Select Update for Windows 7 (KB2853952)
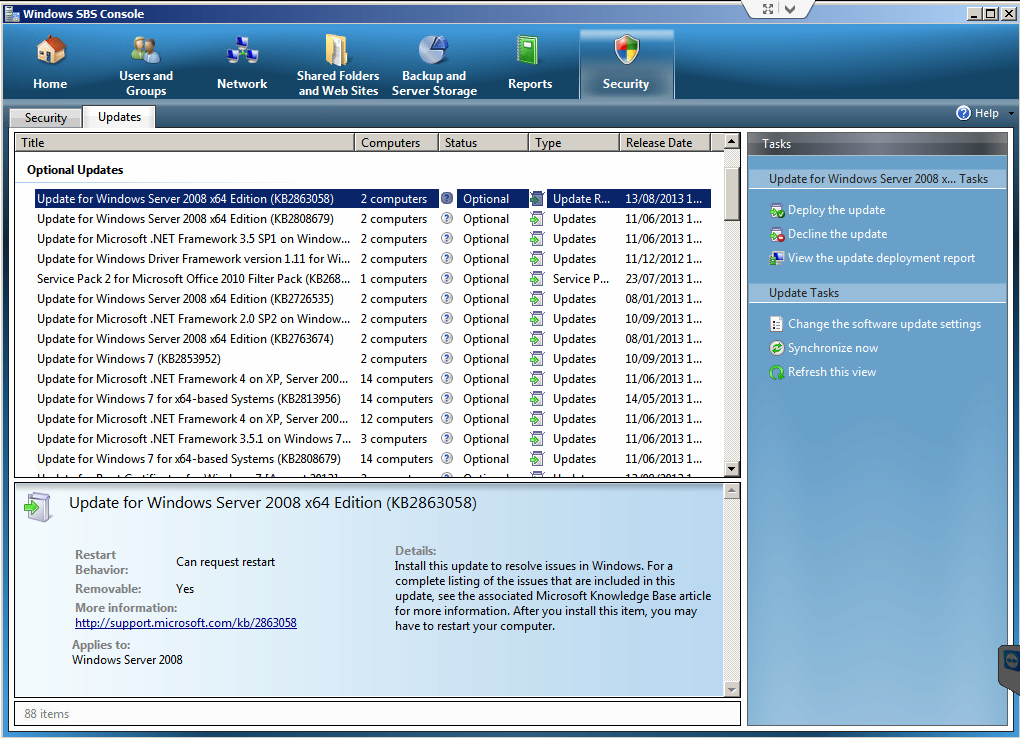This screenshot has width=1020, height=738. tap(372, 359)
